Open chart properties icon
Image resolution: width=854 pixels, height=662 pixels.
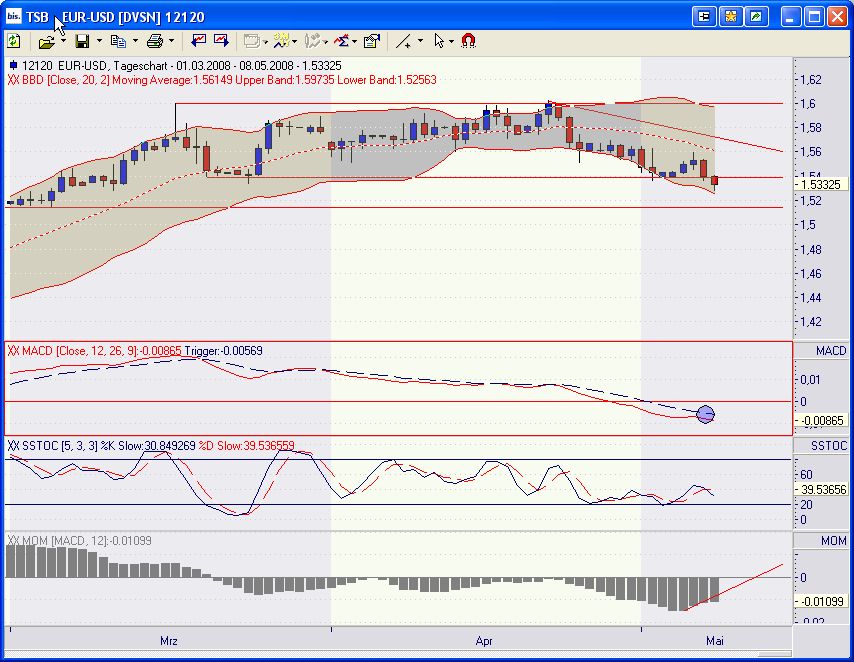[x=371, y=41]
